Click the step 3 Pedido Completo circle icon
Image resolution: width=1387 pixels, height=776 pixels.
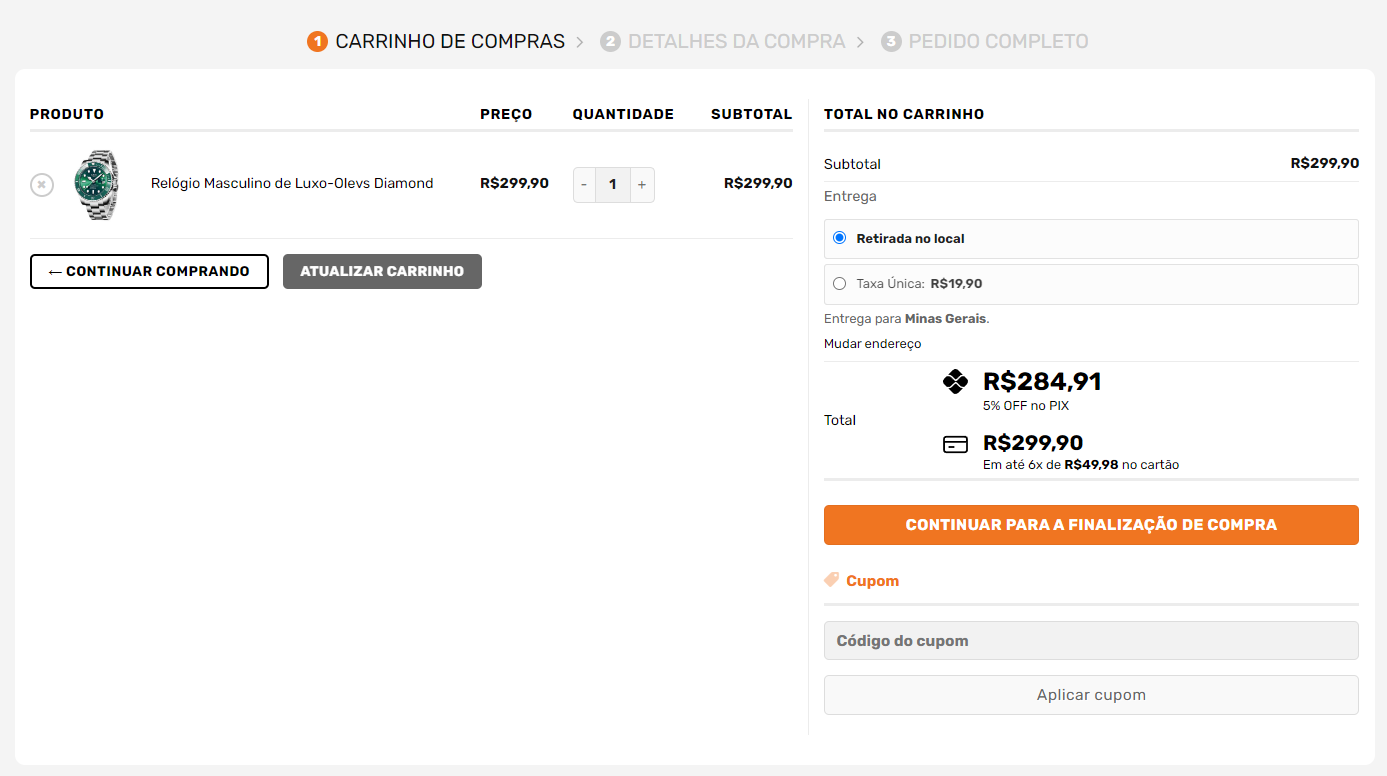click(x=890, y=41)
